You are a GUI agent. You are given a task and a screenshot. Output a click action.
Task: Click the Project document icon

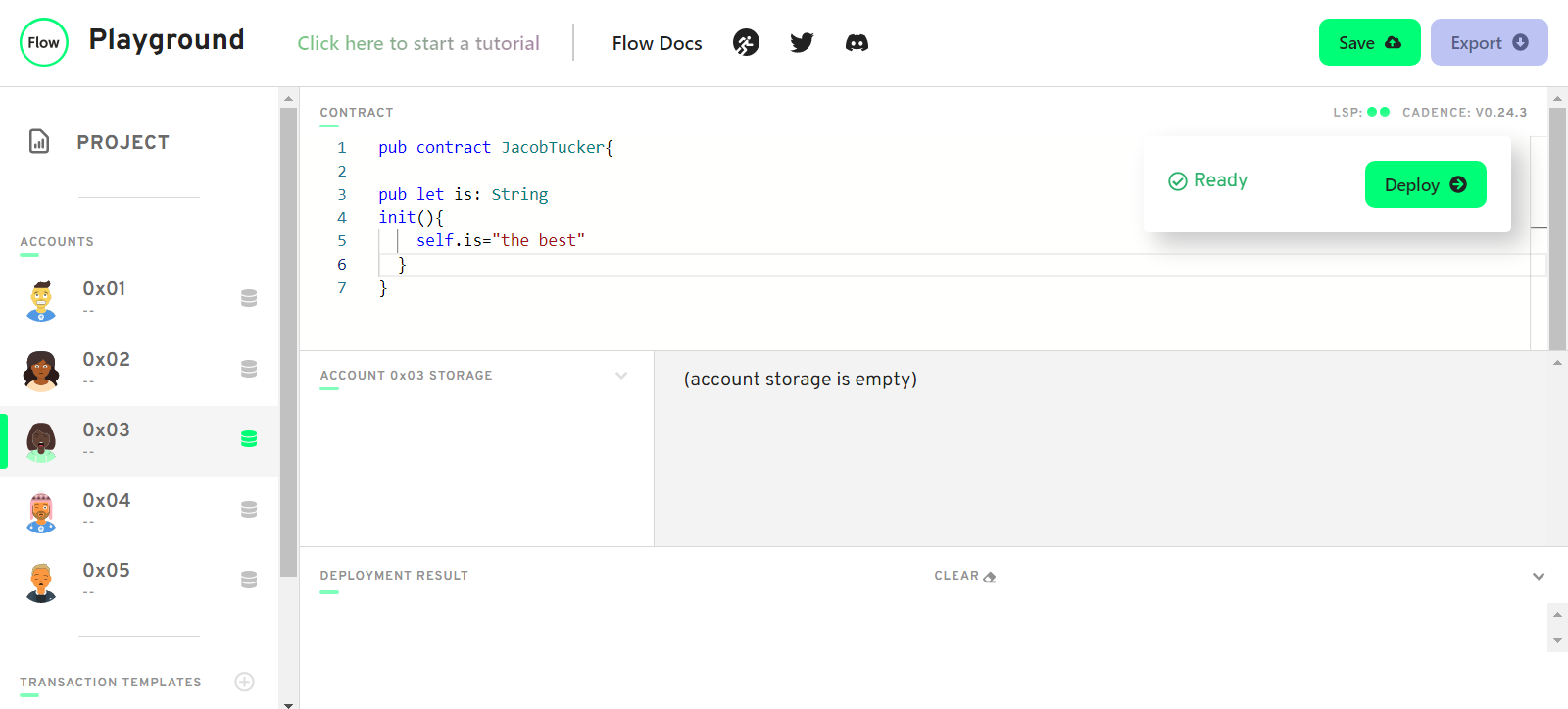tap(39, 142)
